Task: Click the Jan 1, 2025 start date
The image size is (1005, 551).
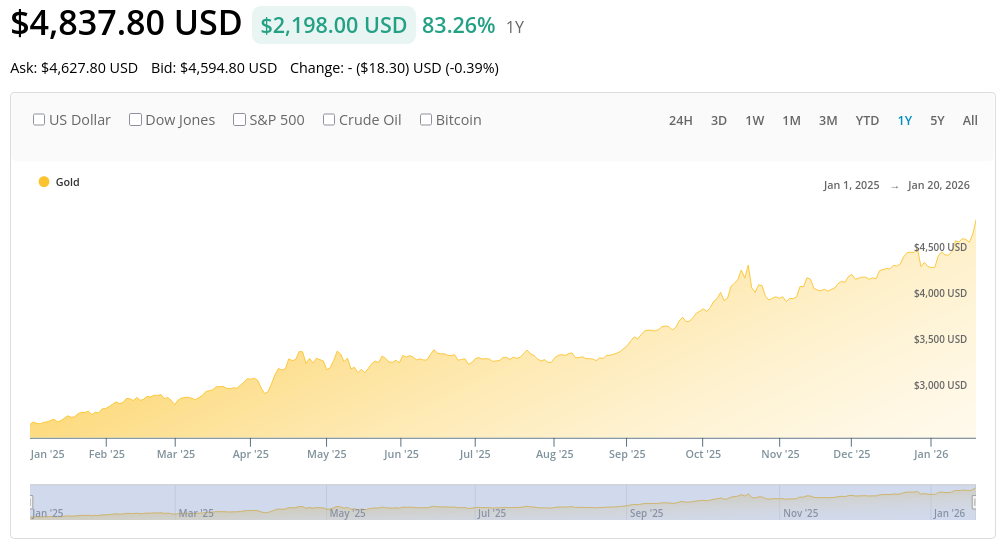Action: [x=851, y=185]
